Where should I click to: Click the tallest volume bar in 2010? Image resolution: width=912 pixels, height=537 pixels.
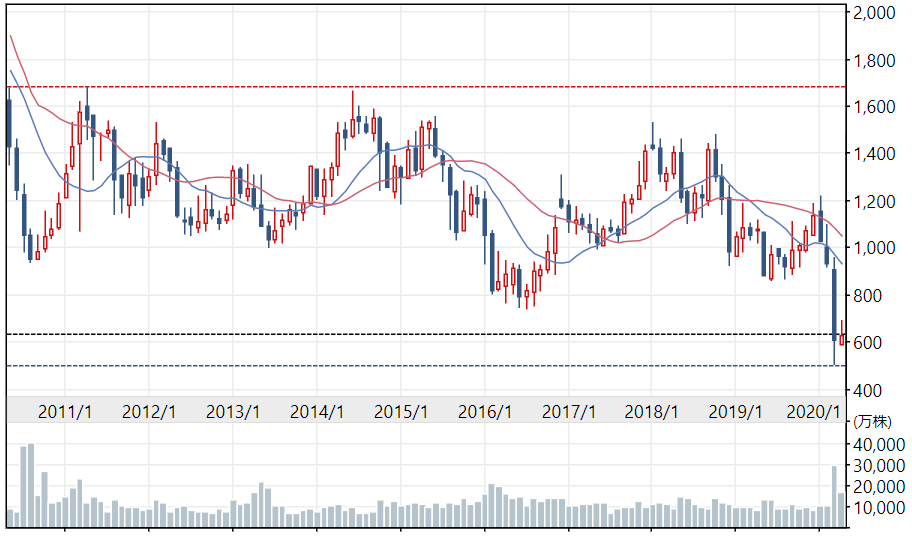(31, 485)
